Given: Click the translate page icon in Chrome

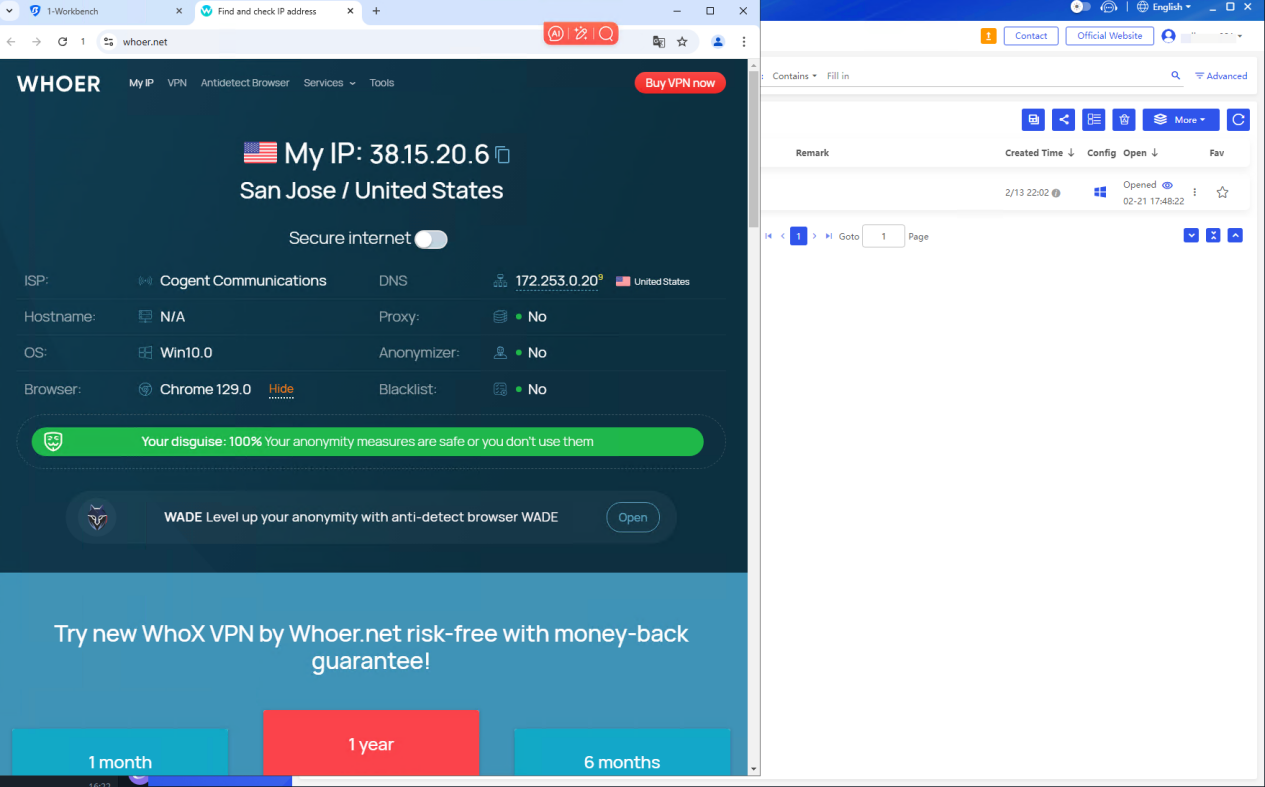Looking at the screenshot, I should 658,42.
